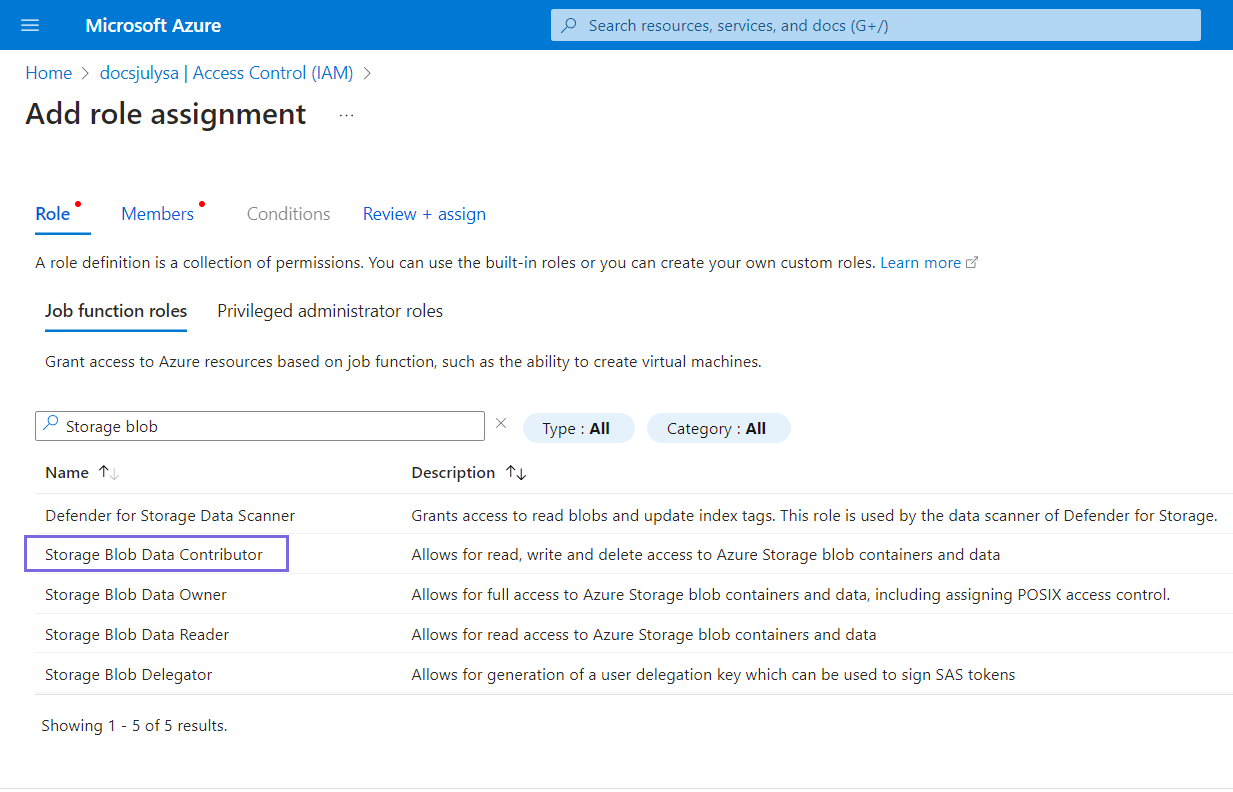Select the Conditions tab
This screenshot has height=792, width=1233.
click(x=288, y=214)
